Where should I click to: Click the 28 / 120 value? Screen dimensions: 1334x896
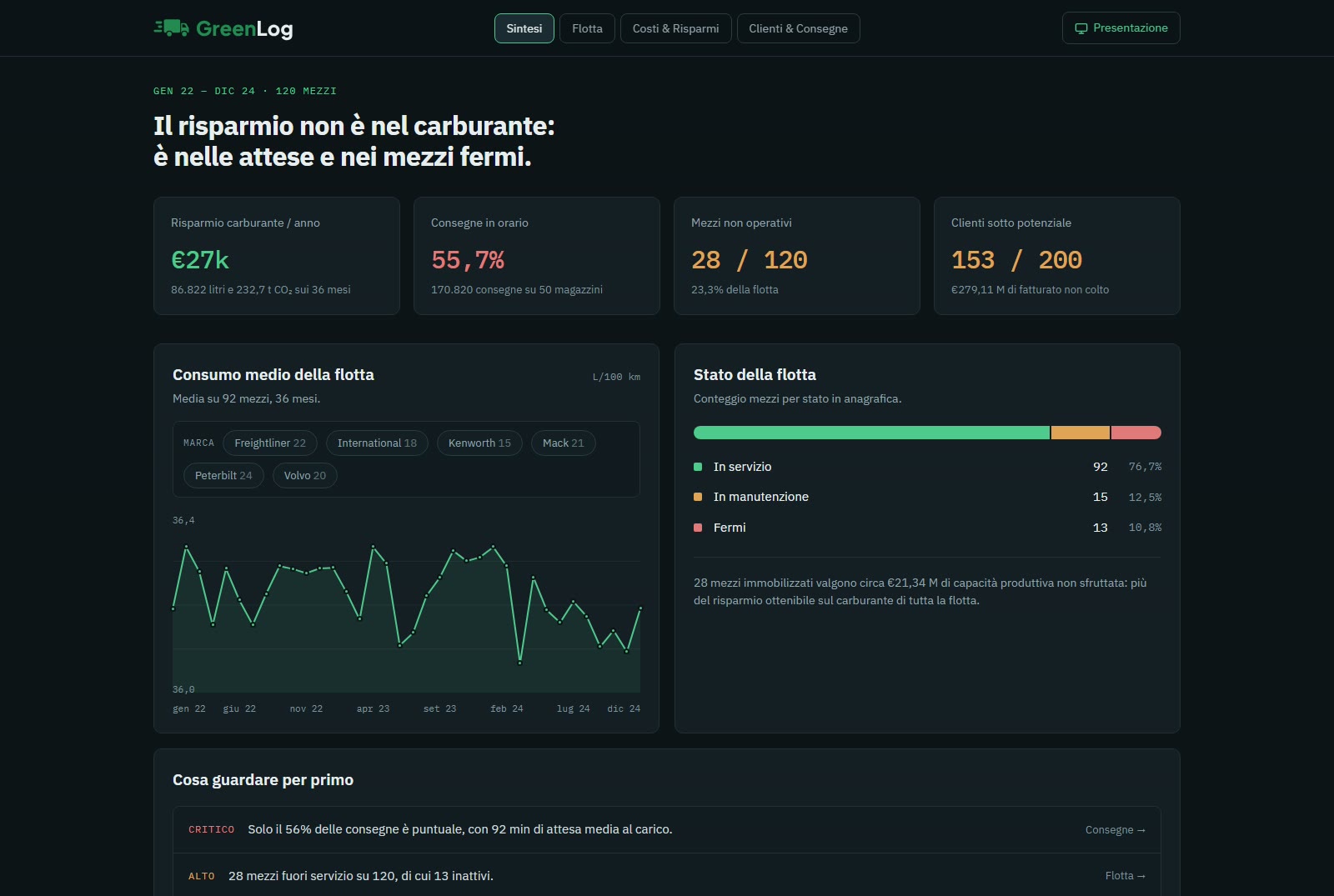pyautogui.click(x=750, y=260)
